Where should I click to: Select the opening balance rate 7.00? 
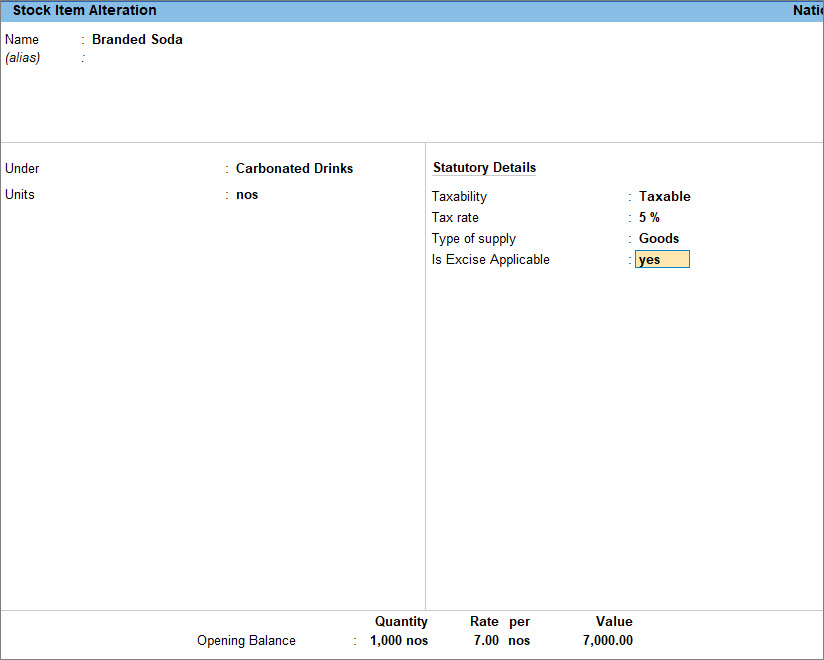(x=486, y=641)
